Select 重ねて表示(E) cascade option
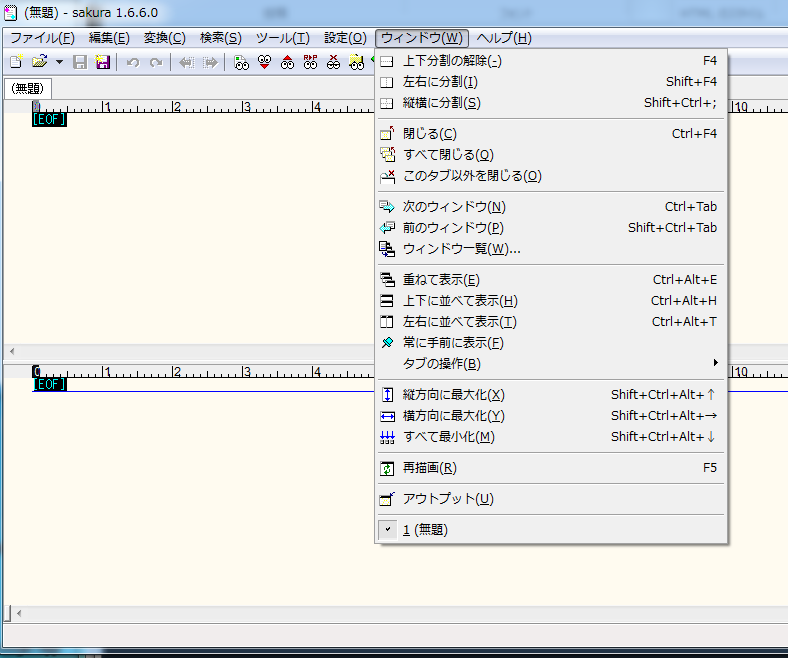788x658 pixels. tap(550, 279)
